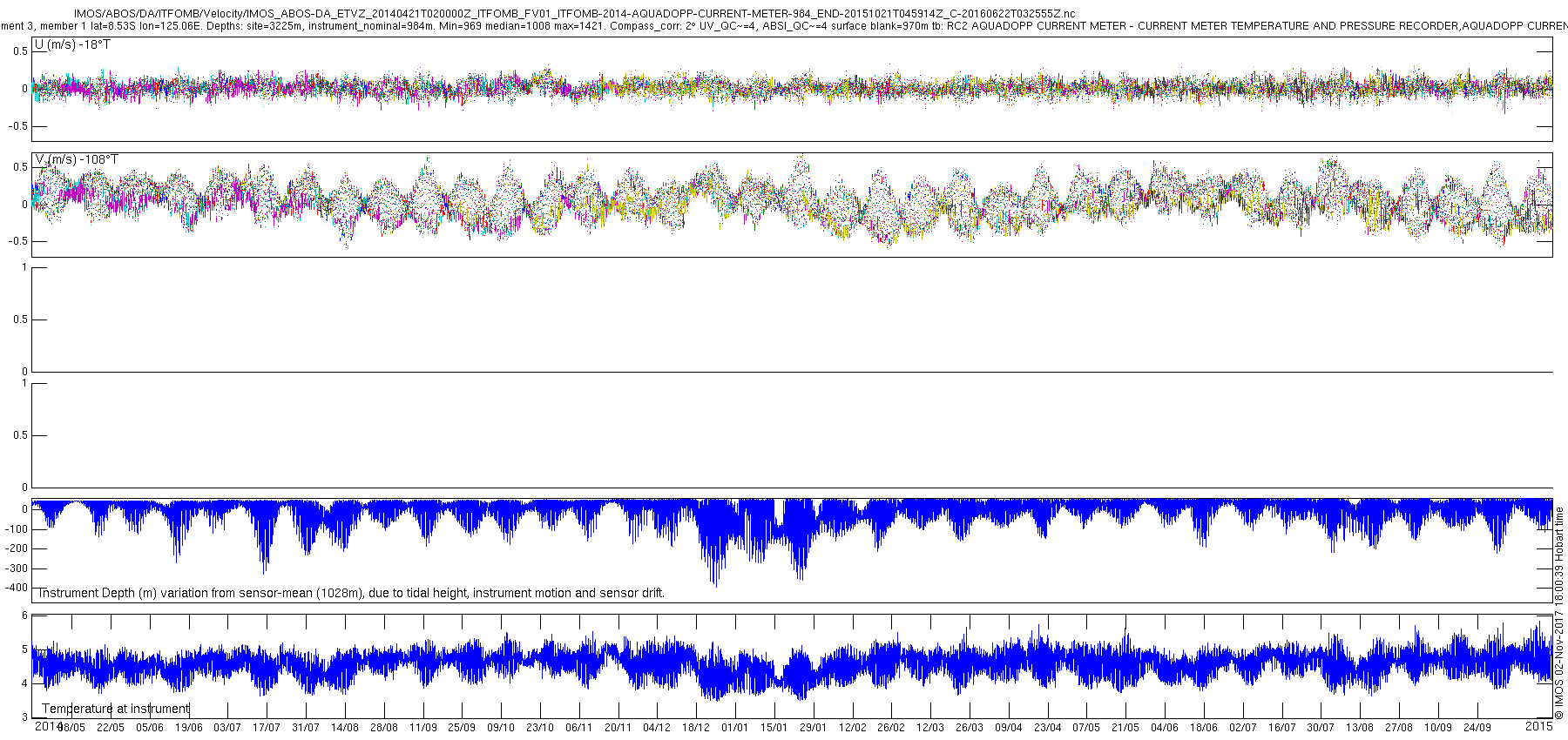Click the 11/09 date tick label

[x=423, y=728]
